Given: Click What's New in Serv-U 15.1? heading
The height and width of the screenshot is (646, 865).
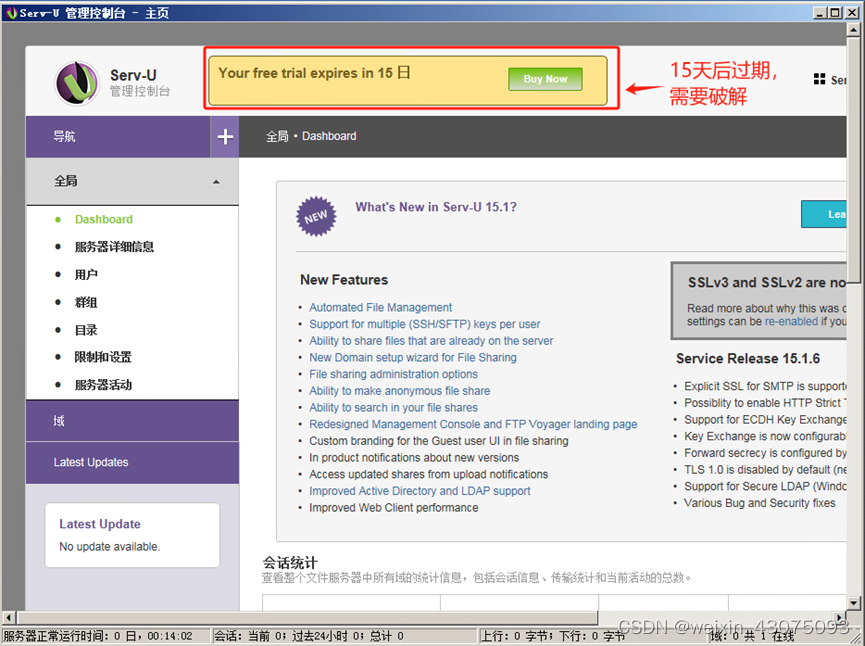Looking at the screenshot, I should 436,207.
